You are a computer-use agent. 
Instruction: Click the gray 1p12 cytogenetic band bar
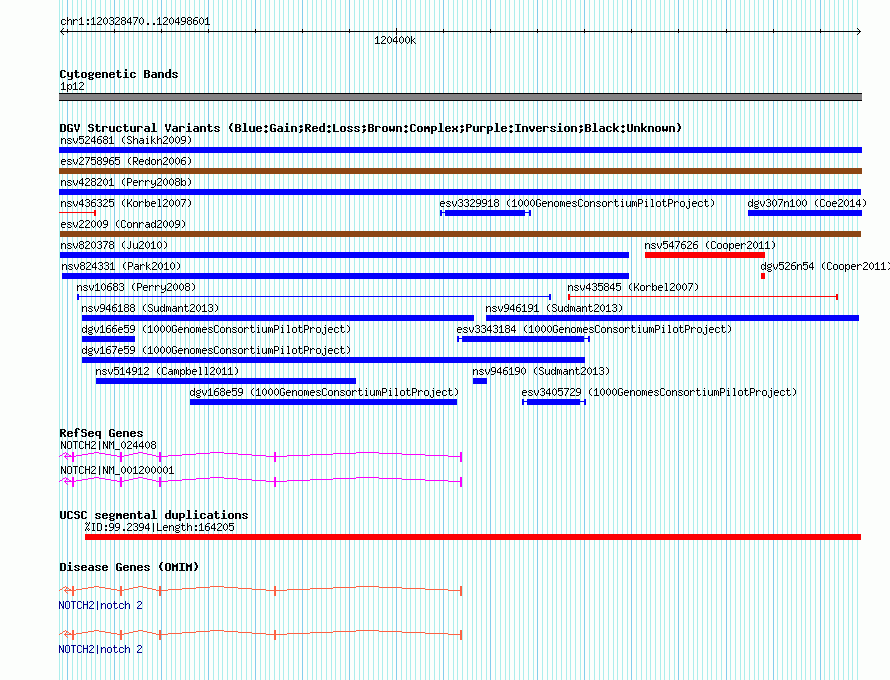(460, 97)
